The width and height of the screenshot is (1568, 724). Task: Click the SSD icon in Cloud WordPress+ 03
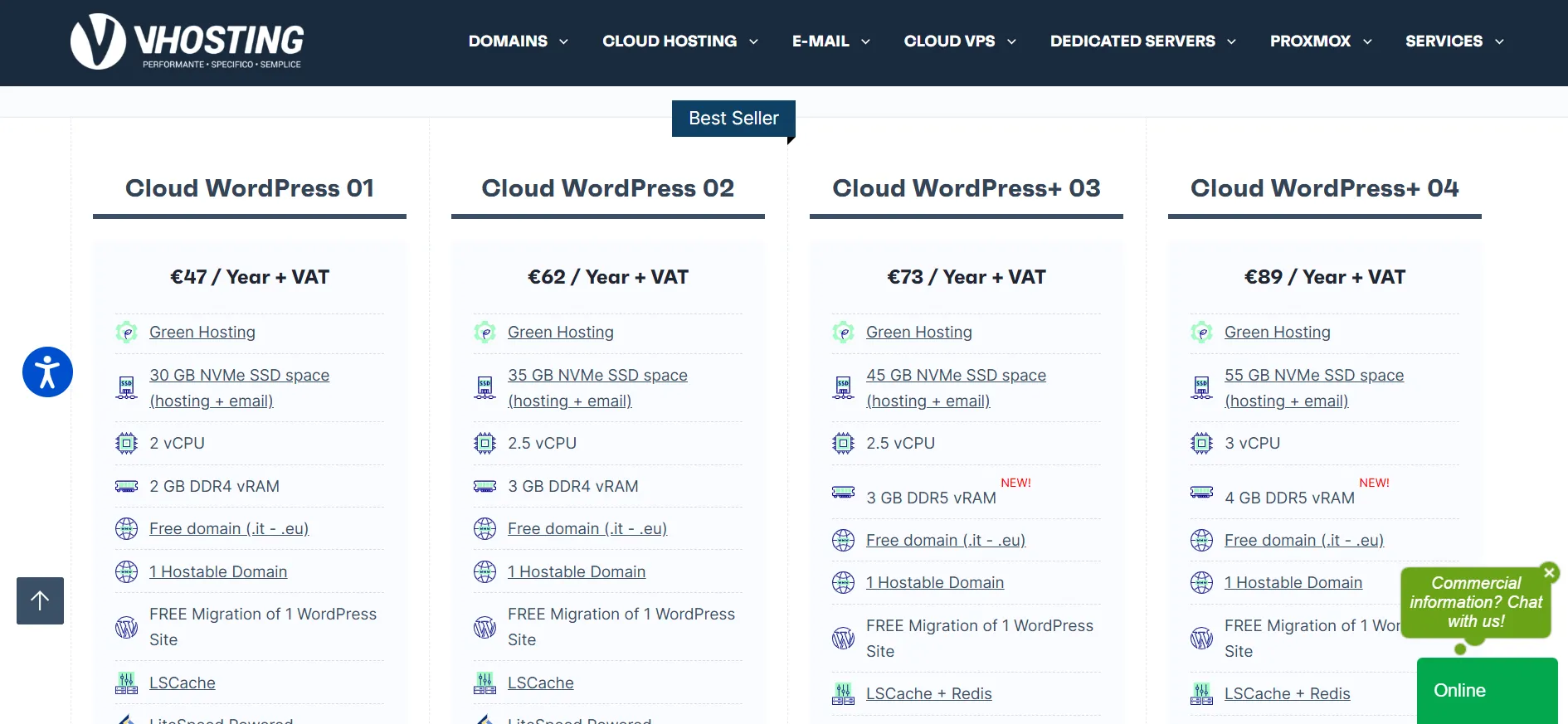(x=843, y=387)
